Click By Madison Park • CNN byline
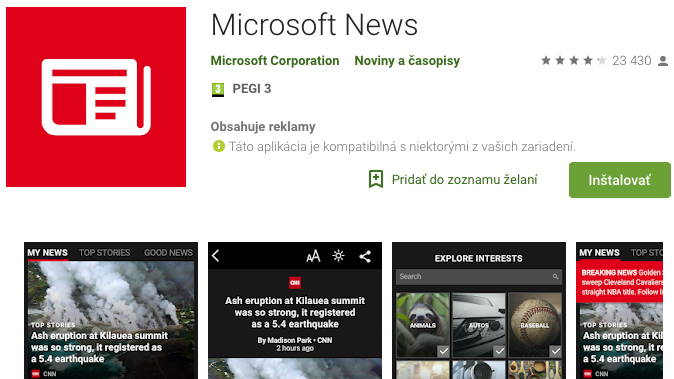Viewport: 674px width, 379px height. (295, 340)
